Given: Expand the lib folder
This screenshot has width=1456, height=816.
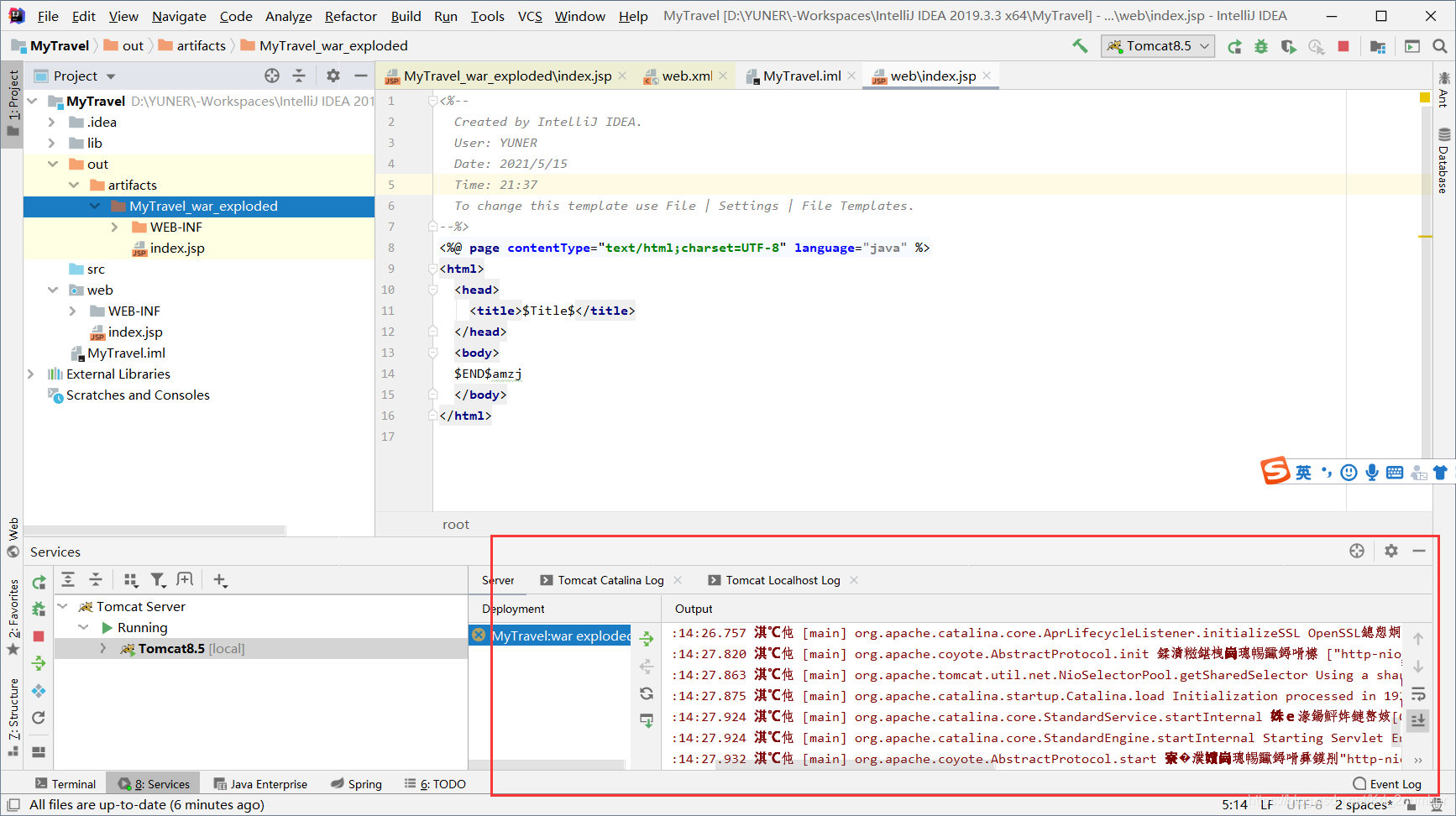Looking at the screenshot, I should 51,144.
